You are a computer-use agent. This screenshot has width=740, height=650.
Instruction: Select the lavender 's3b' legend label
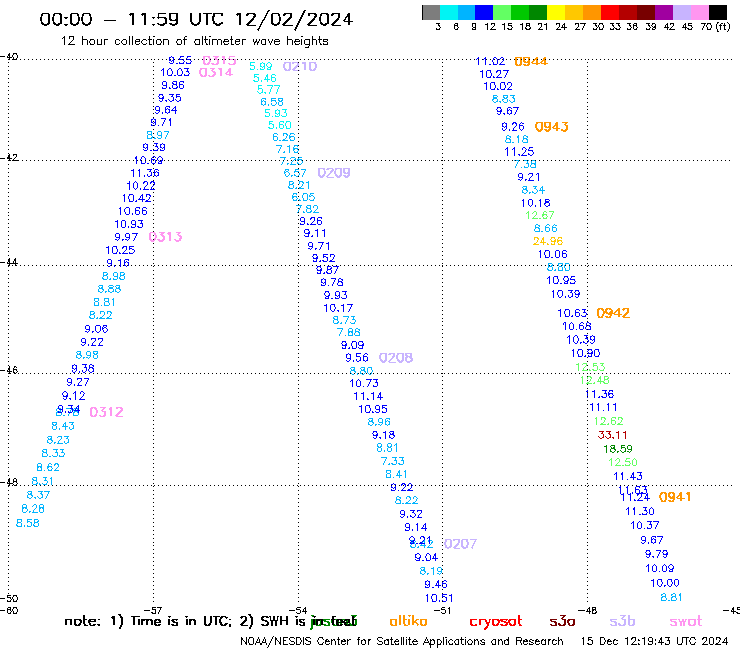[622, 621]
